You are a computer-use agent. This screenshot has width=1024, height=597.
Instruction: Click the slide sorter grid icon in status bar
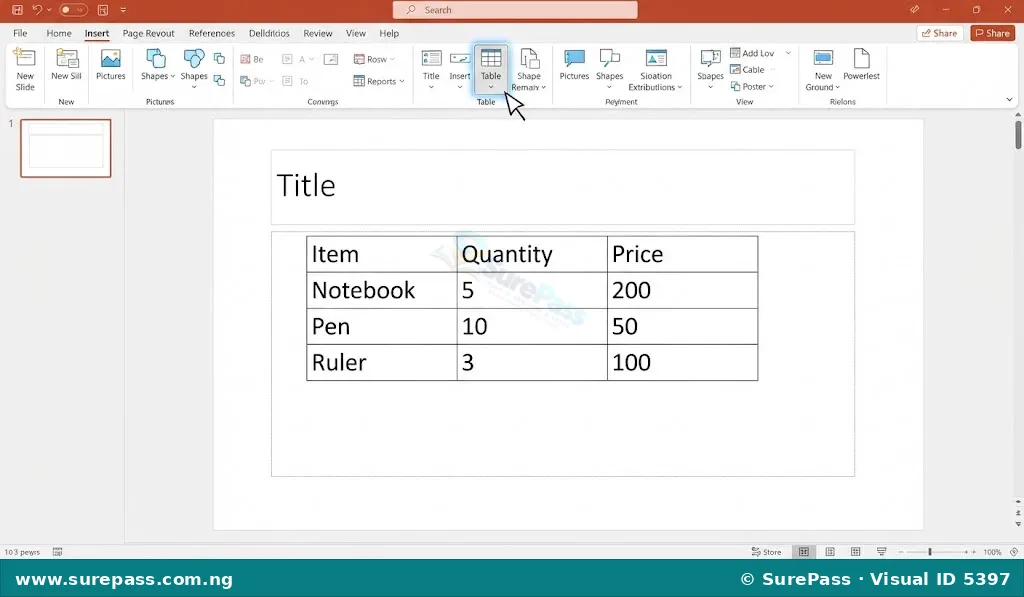[x=856, y=552]
